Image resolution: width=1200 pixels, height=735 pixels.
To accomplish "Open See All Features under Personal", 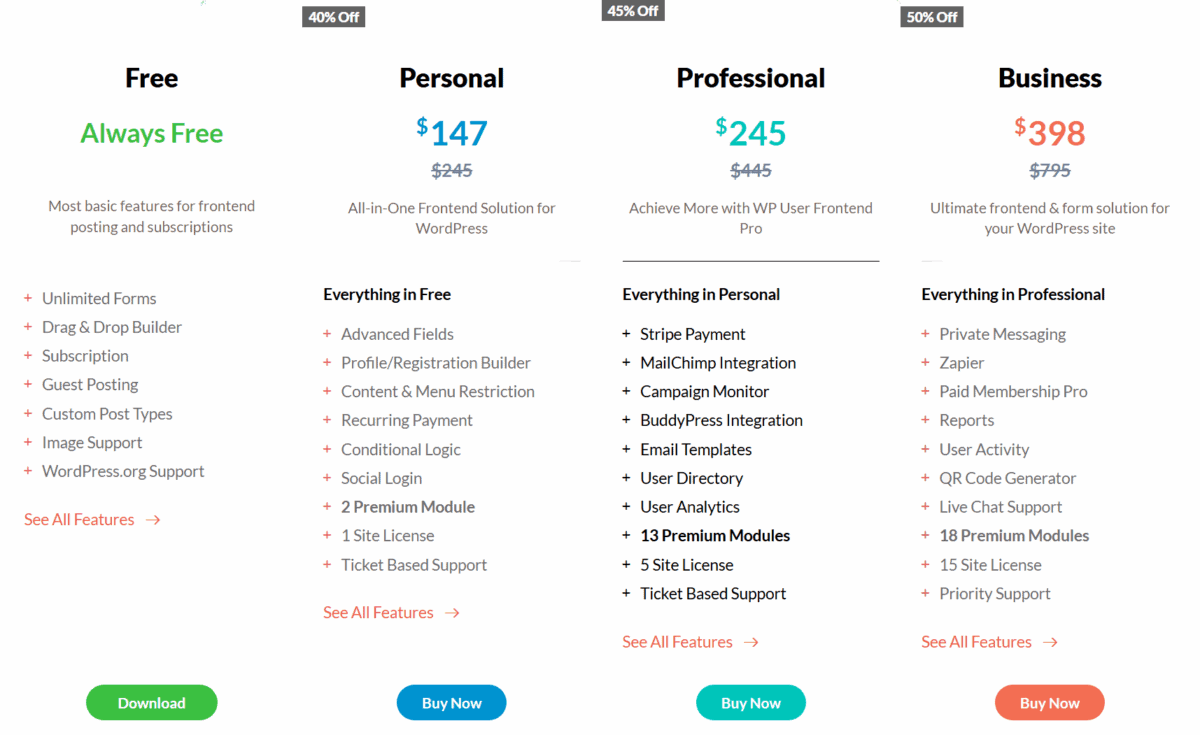I will click(391, 613).
